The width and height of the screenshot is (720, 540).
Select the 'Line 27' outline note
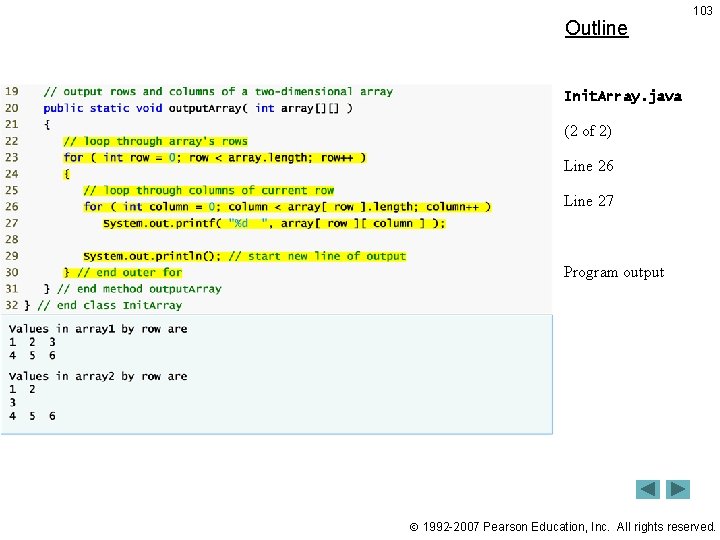click(x=588, y=201)
